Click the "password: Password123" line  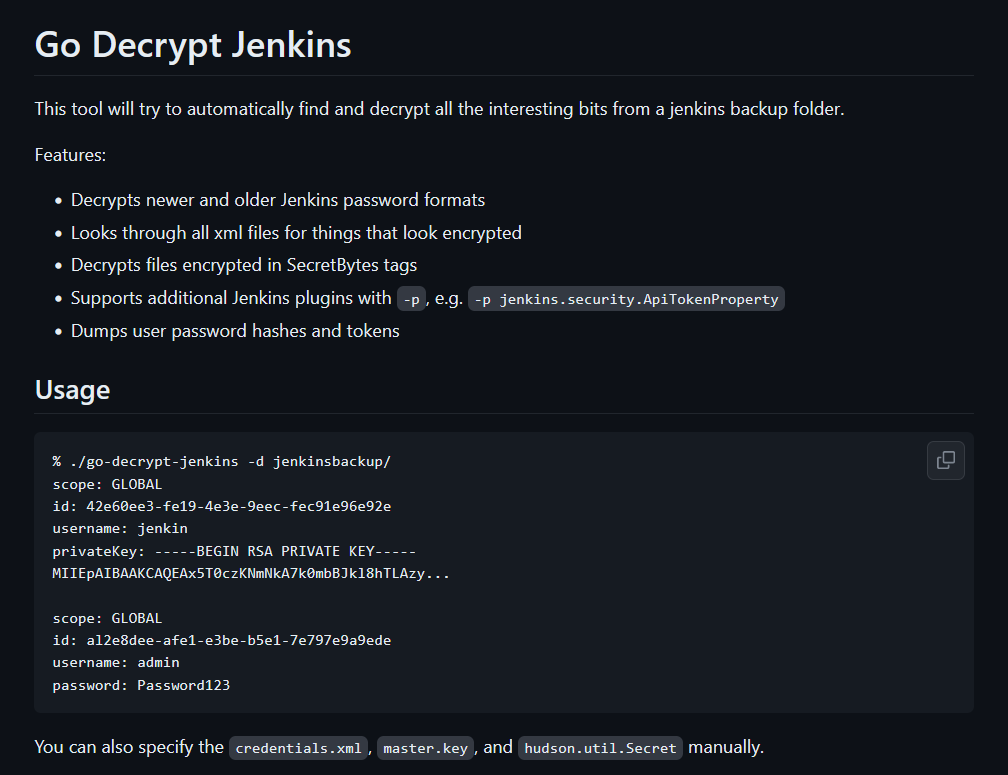click(x=141, y=685)
